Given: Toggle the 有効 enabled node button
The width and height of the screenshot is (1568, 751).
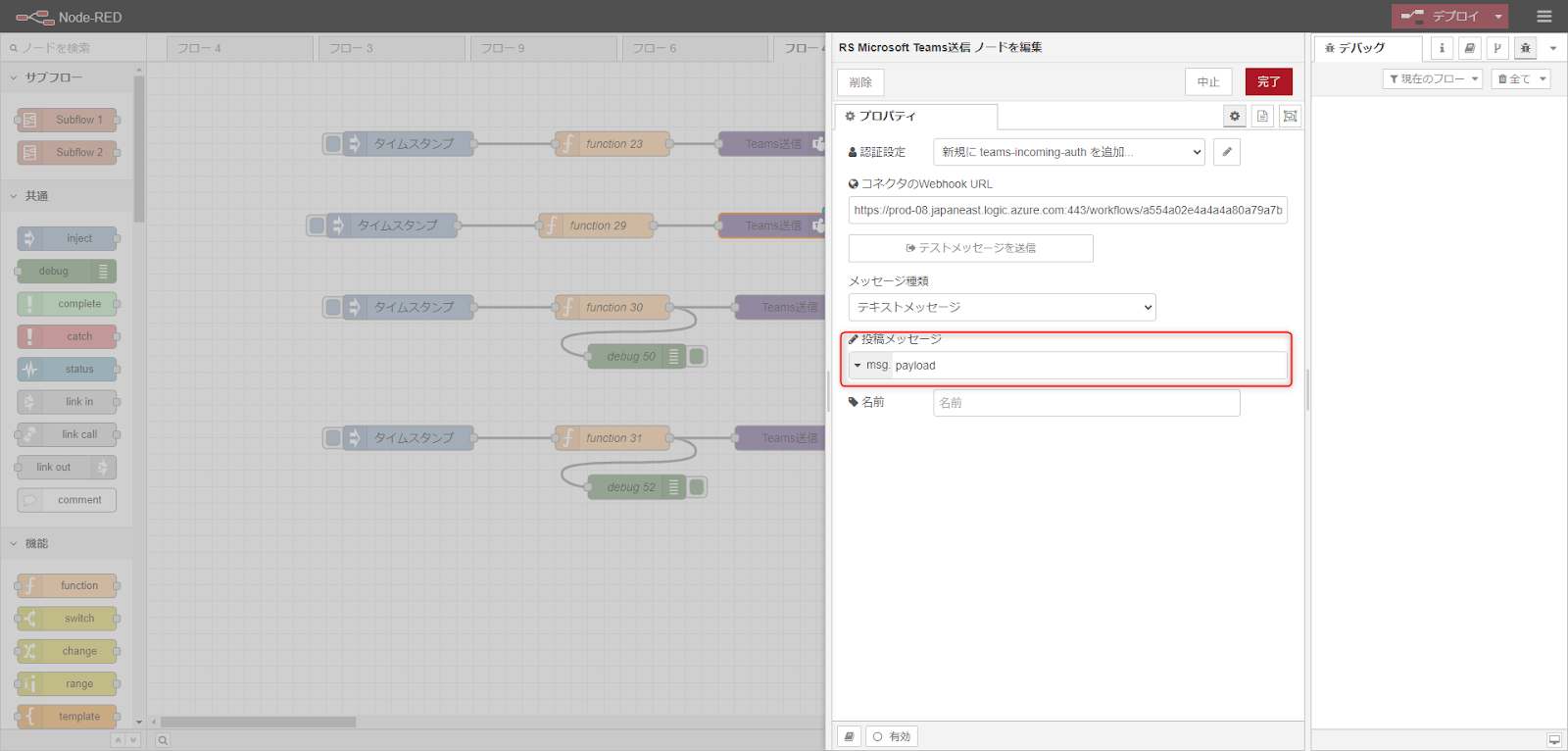Looking at the screenshot, I should [891, 737].
